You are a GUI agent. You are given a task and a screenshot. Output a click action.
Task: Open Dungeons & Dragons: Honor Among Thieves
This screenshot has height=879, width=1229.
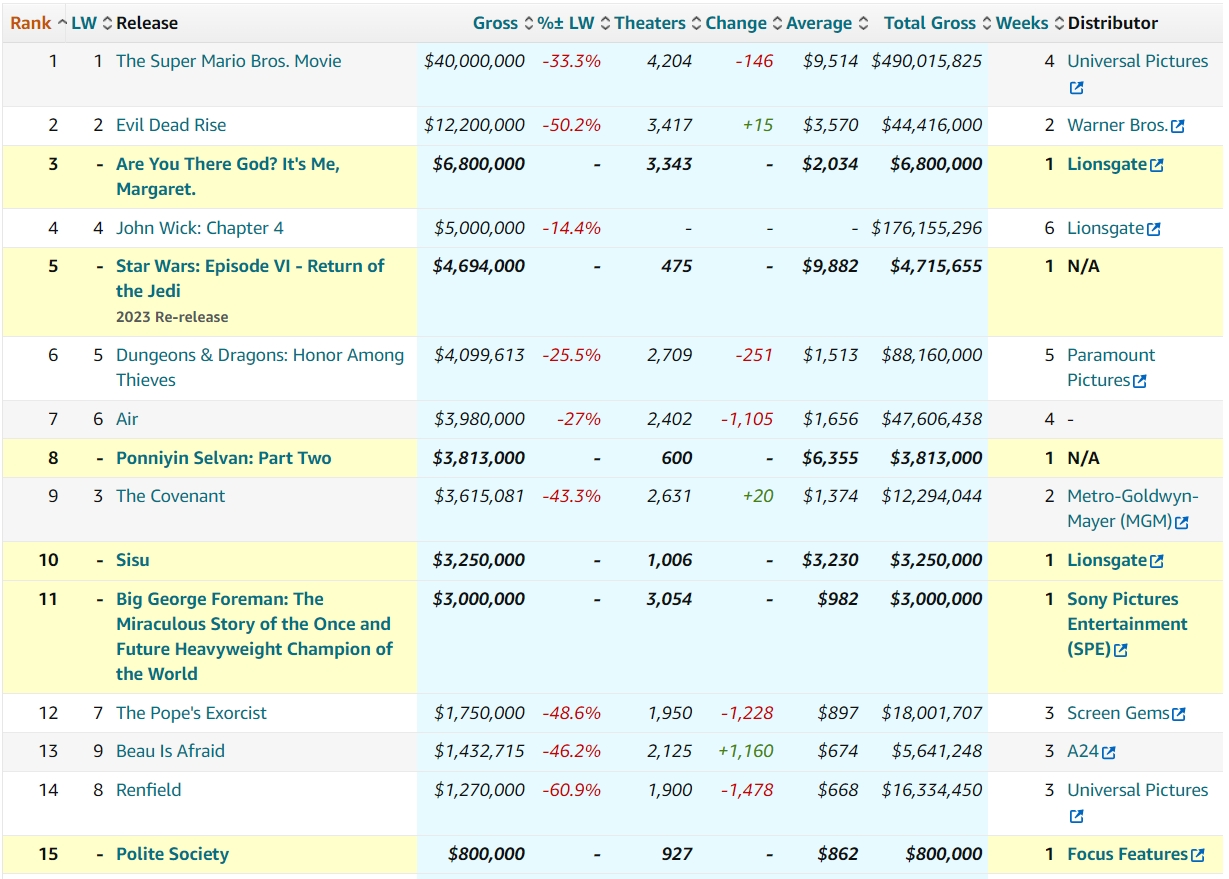point(260,368)
